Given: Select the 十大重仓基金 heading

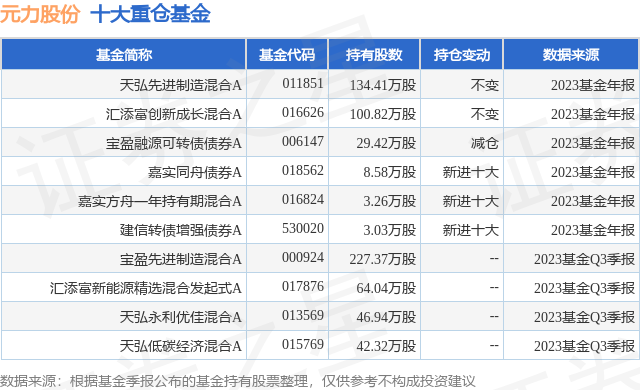Looking at the screenshot, I should click(x=150, y=14).
